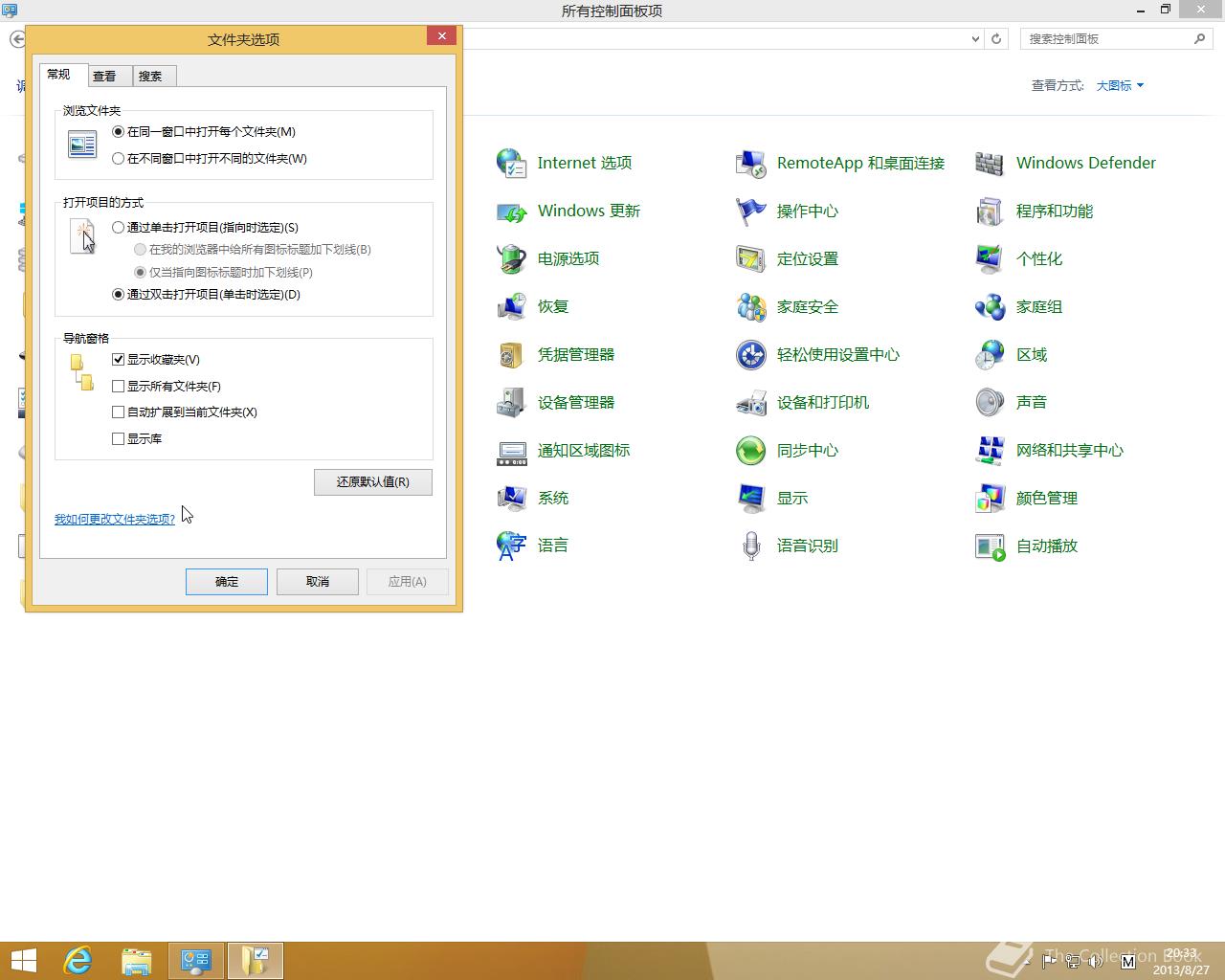Open 操作中心 flag icon
1225x980 pixels.
750,211
